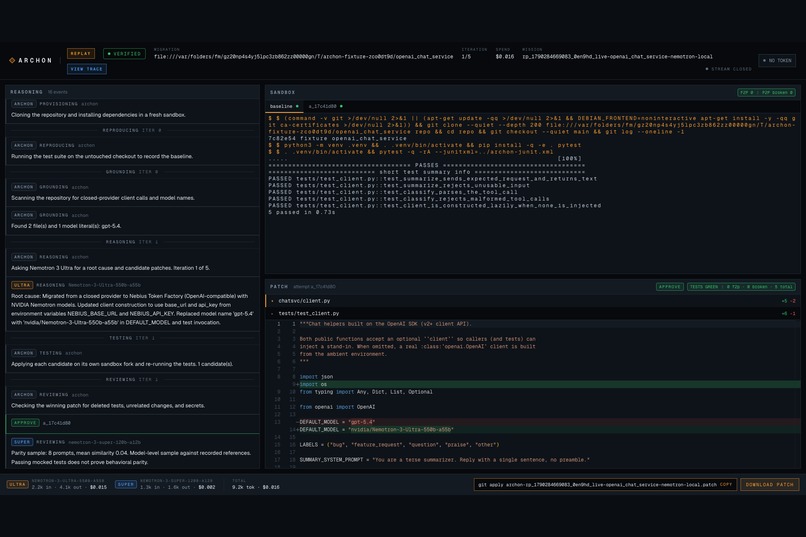This screenshot has width=806, height=537.
Task: Click the SUPER tag on reviewing event
Action: pos(22,442)
